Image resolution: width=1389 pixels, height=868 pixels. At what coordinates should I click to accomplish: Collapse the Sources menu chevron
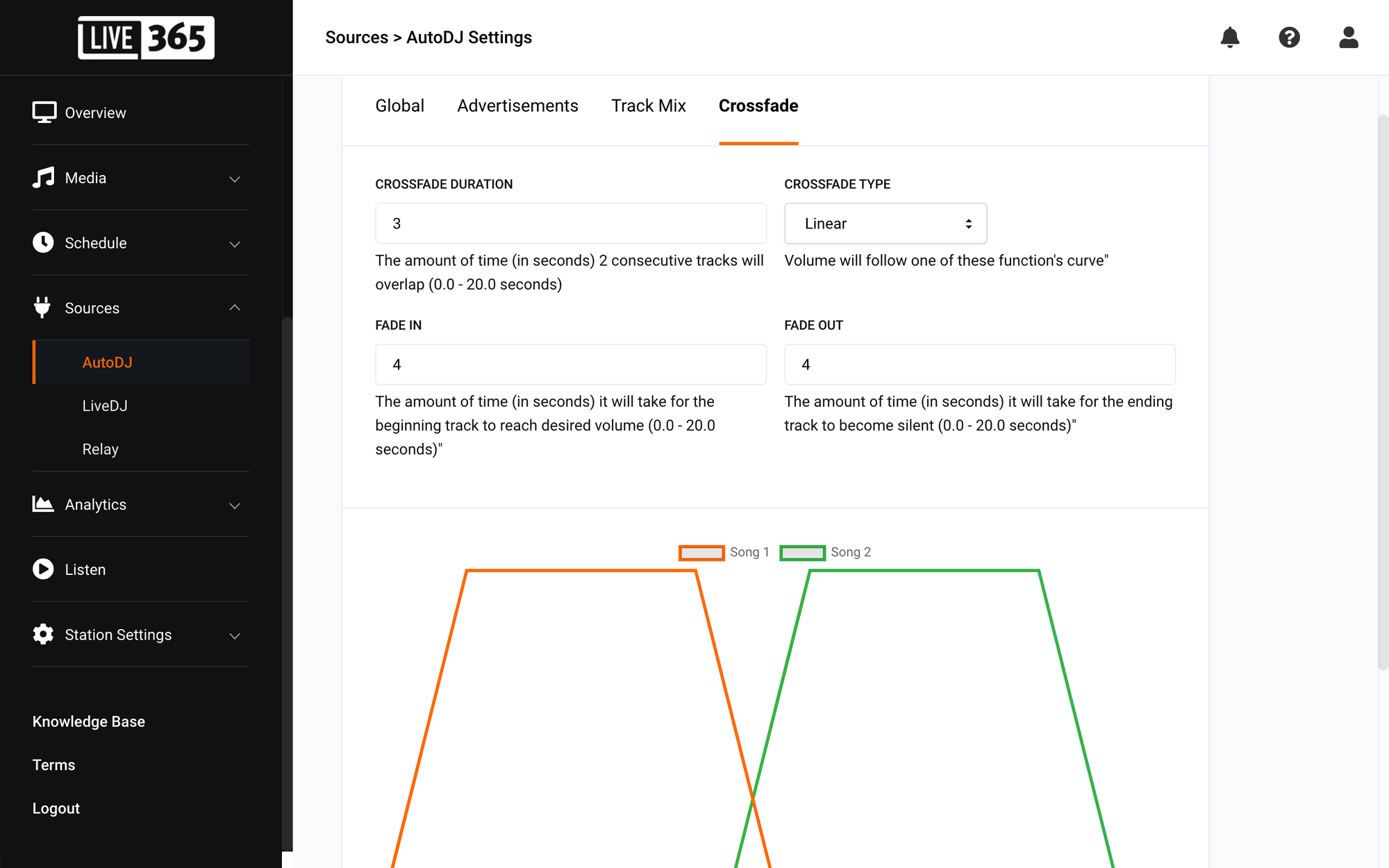pos(235,308)
